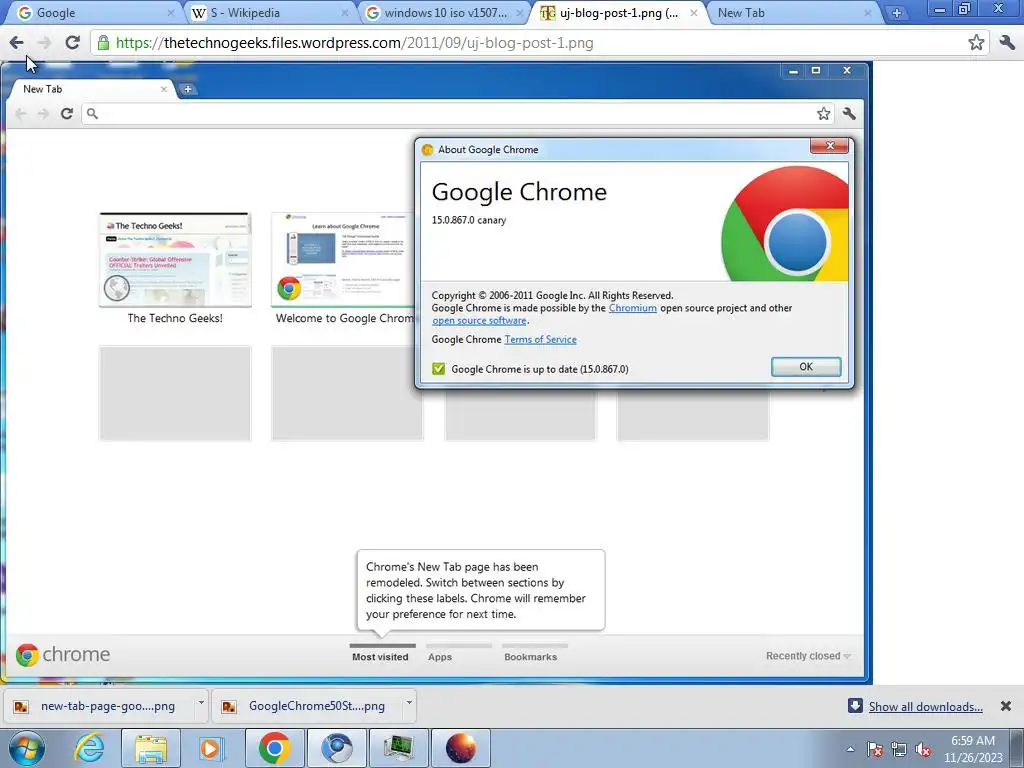
Task: Click the open source software link
Action: click(479, 321)
